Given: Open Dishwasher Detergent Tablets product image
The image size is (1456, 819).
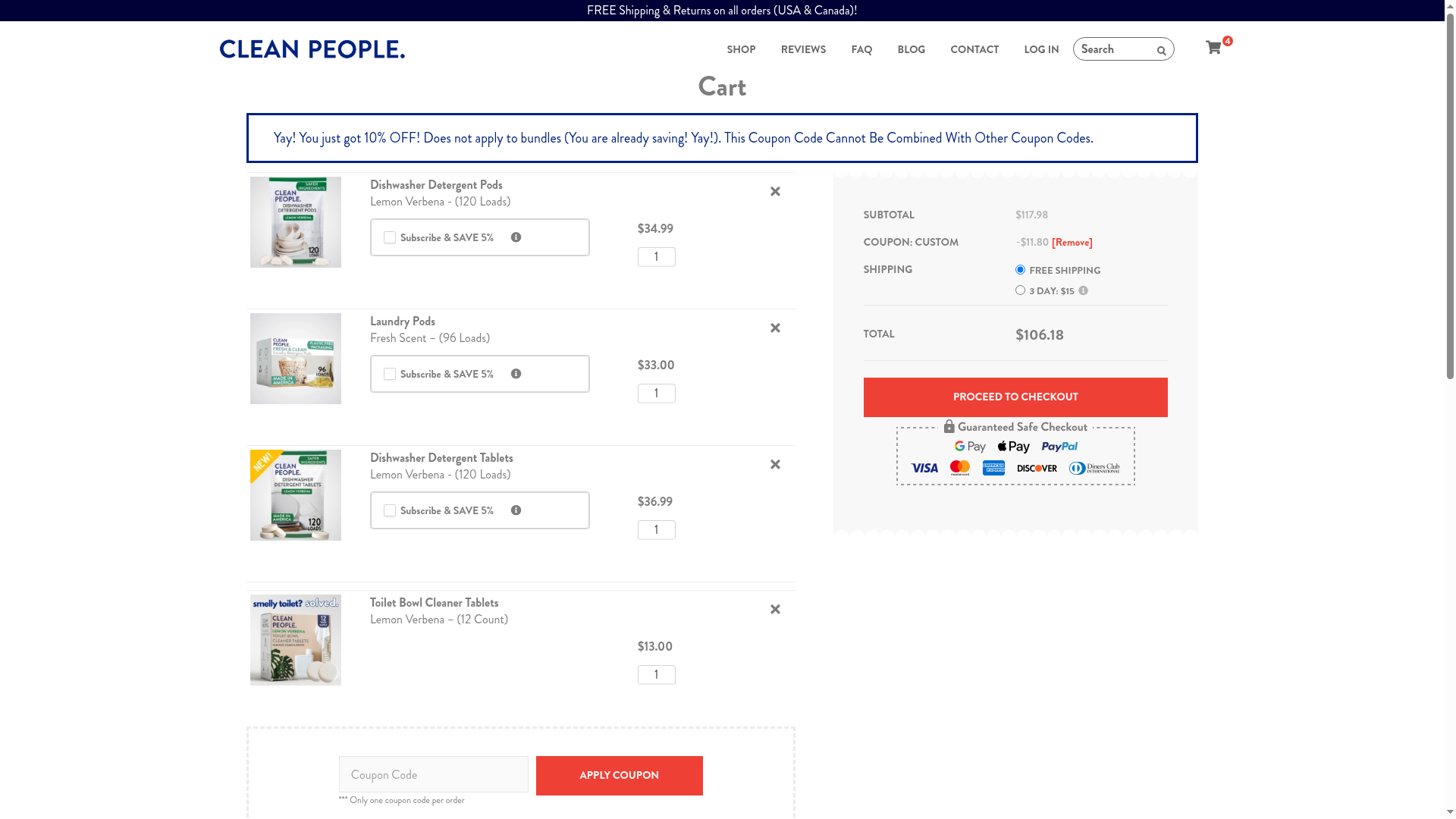Looking at the screenshot, I should (296, 495).
